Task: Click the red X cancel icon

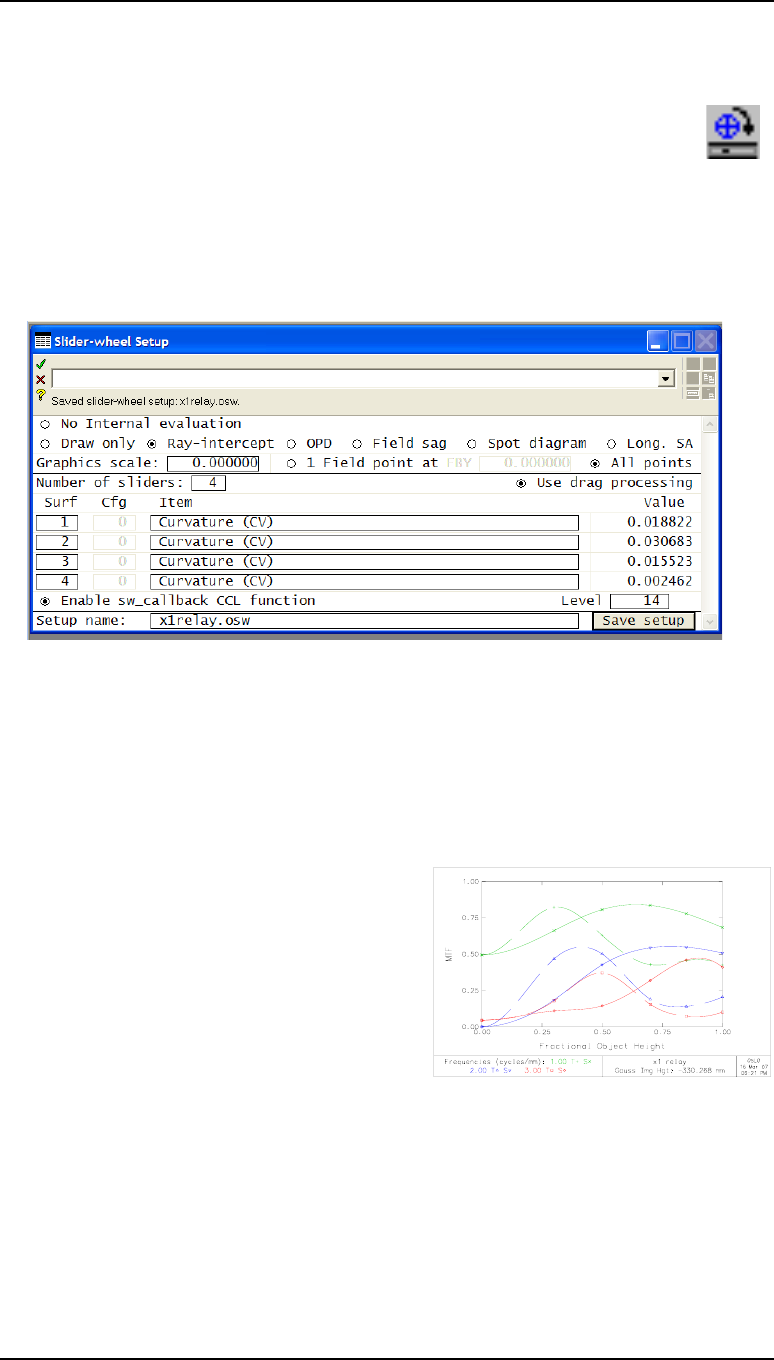Action: coord(41,380)
